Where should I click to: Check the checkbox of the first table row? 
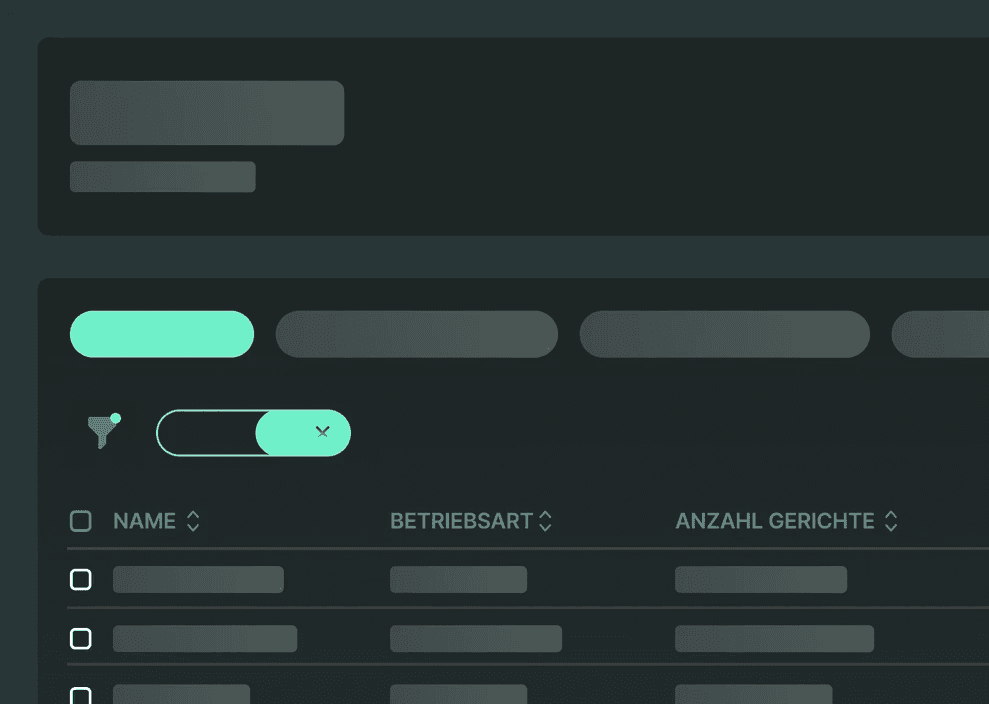pos(81,579)
